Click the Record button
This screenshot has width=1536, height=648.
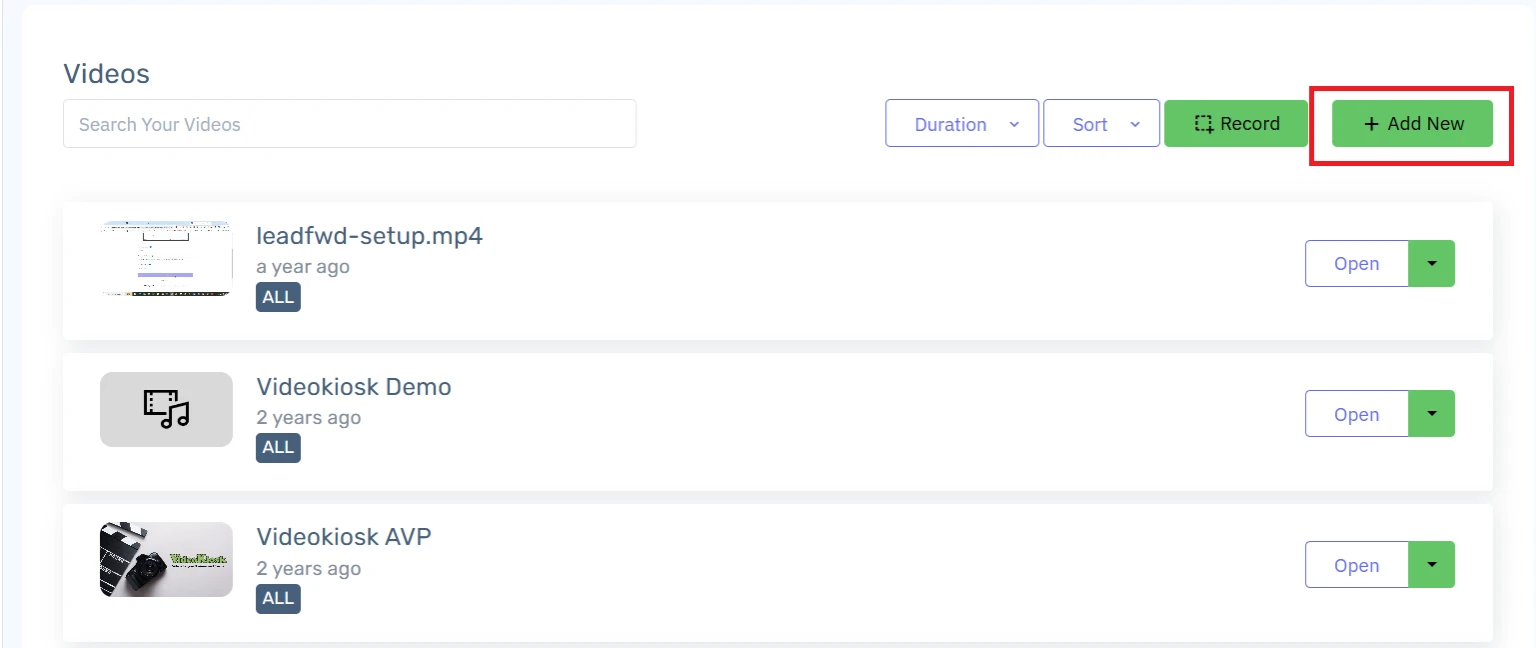[1236, 124]
